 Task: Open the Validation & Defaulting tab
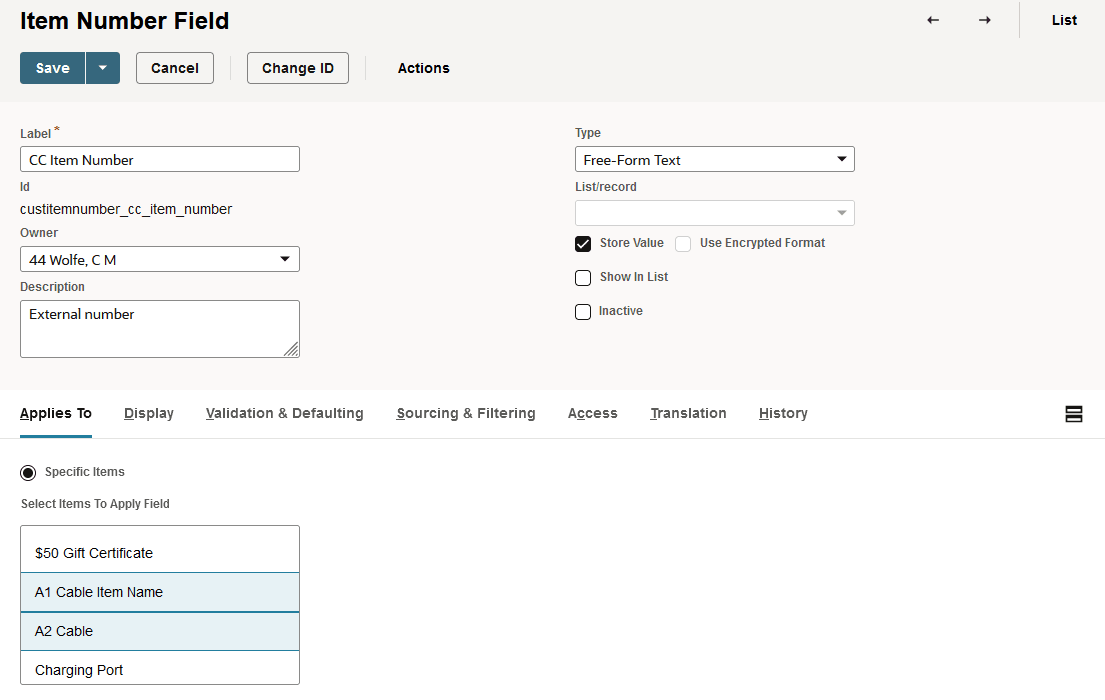tap(284, 413)
